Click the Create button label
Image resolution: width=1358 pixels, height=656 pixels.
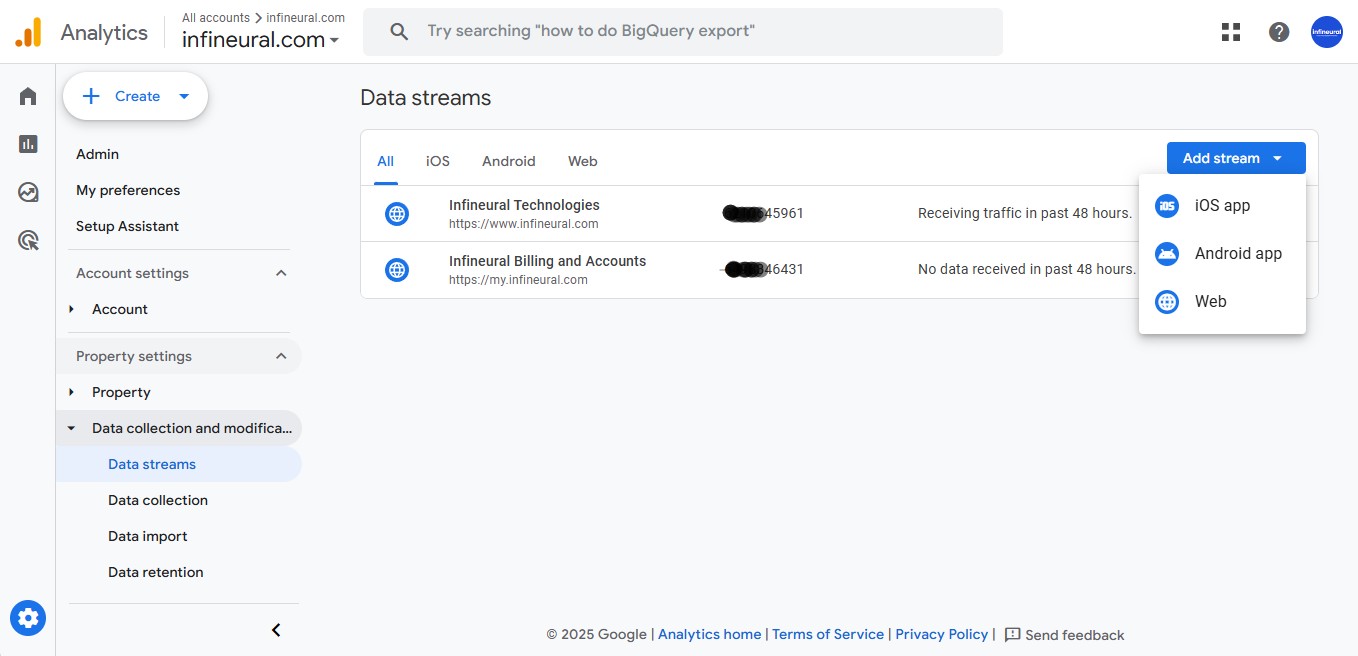(138, 96)
